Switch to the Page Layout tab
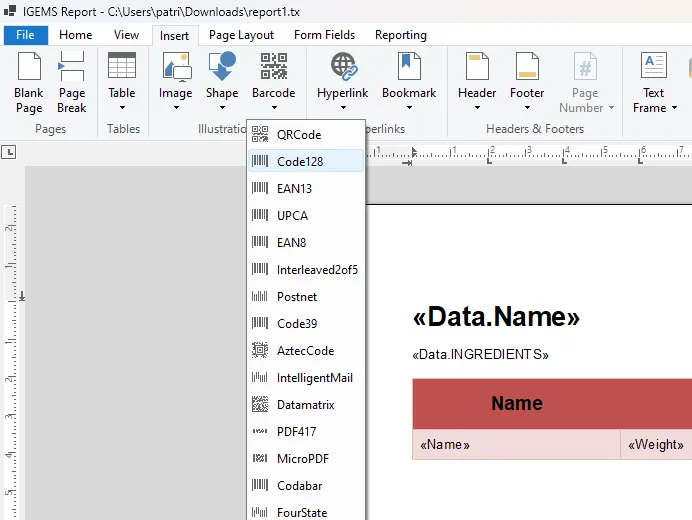 pos(241,35)
